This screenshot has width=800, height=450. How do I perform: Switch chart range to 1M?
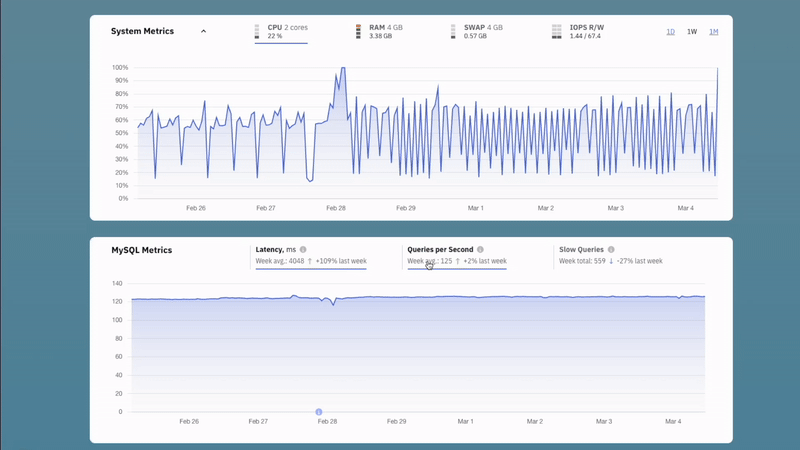pos(713,32)
